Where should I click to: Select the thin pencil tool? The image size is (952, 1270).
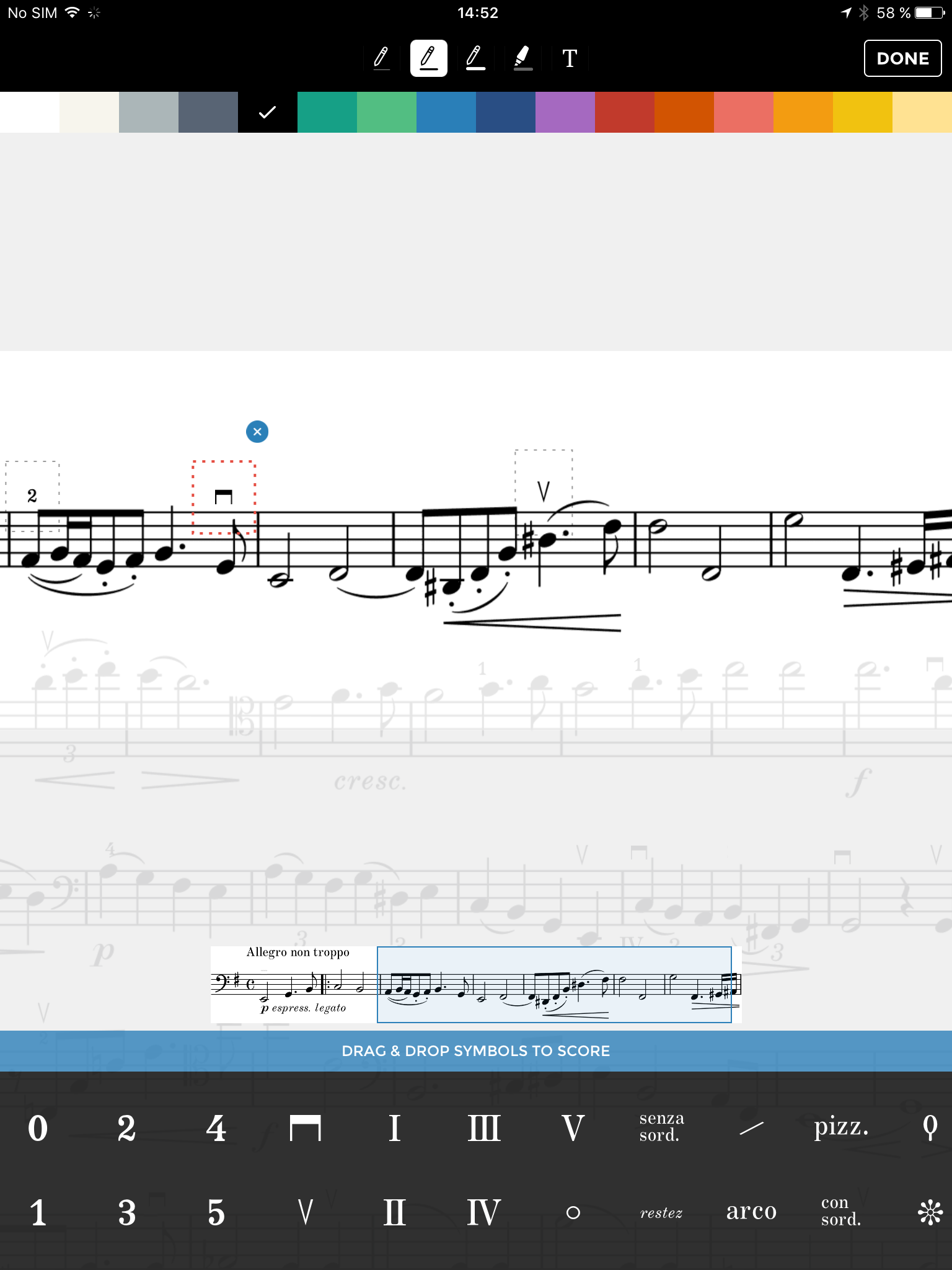tap(382, 58)
